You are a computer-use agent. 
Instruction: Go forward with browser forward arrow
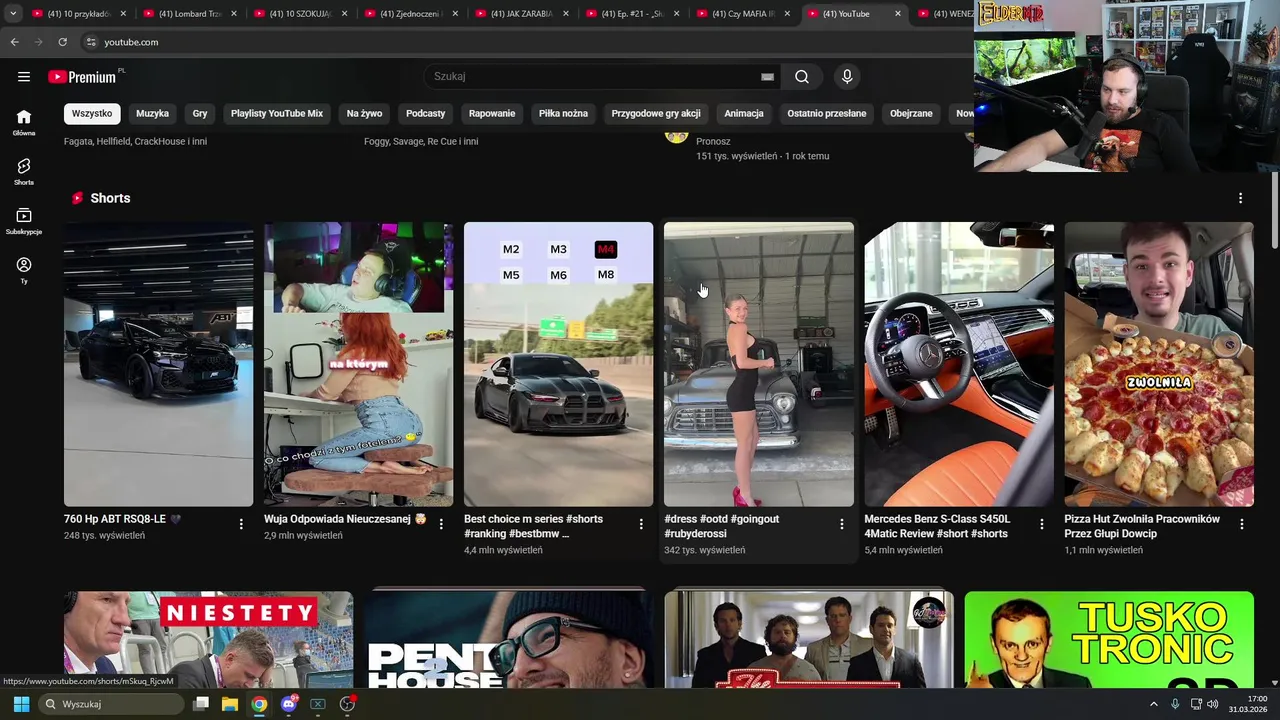coord(38,42)
